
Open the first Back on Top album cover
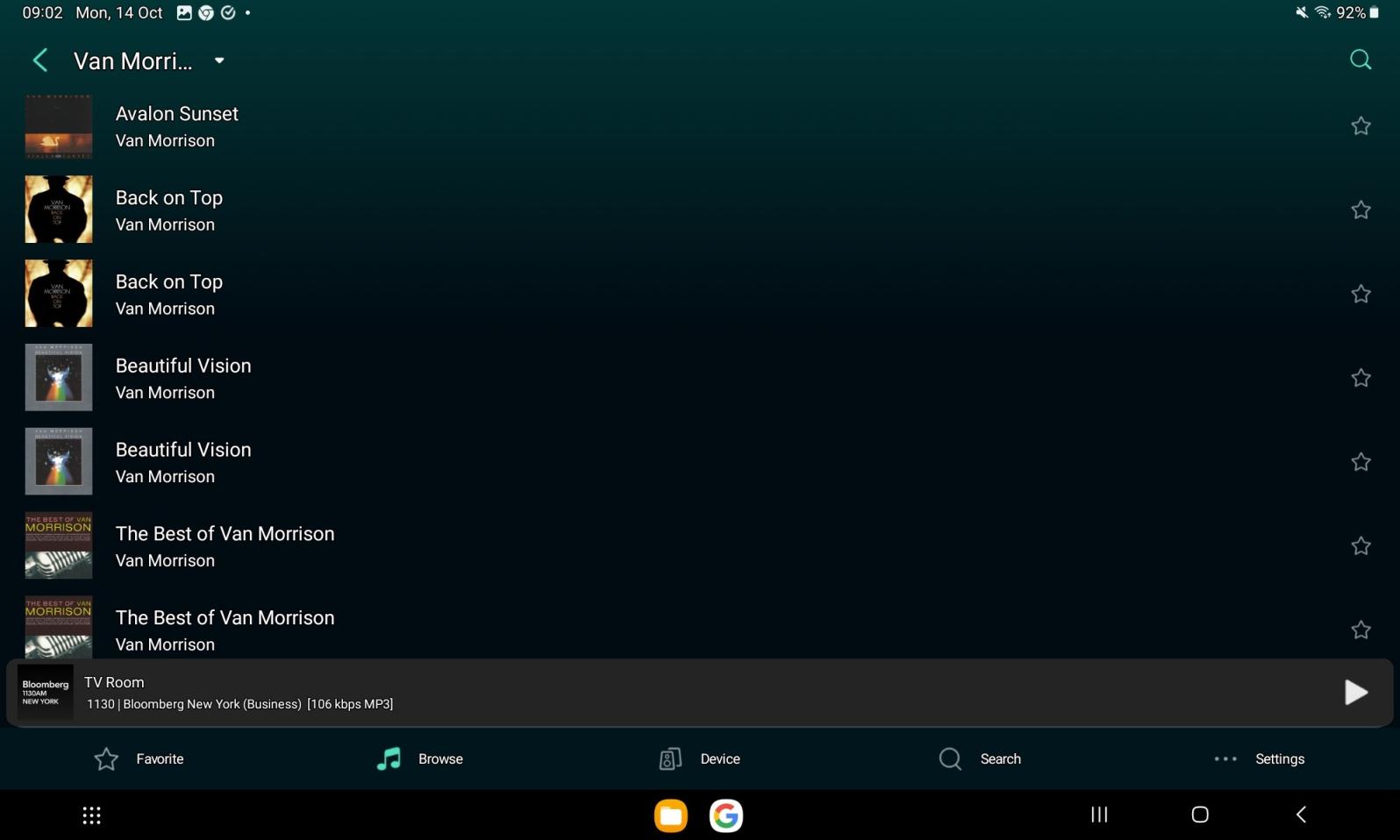[x=59, y=210]
